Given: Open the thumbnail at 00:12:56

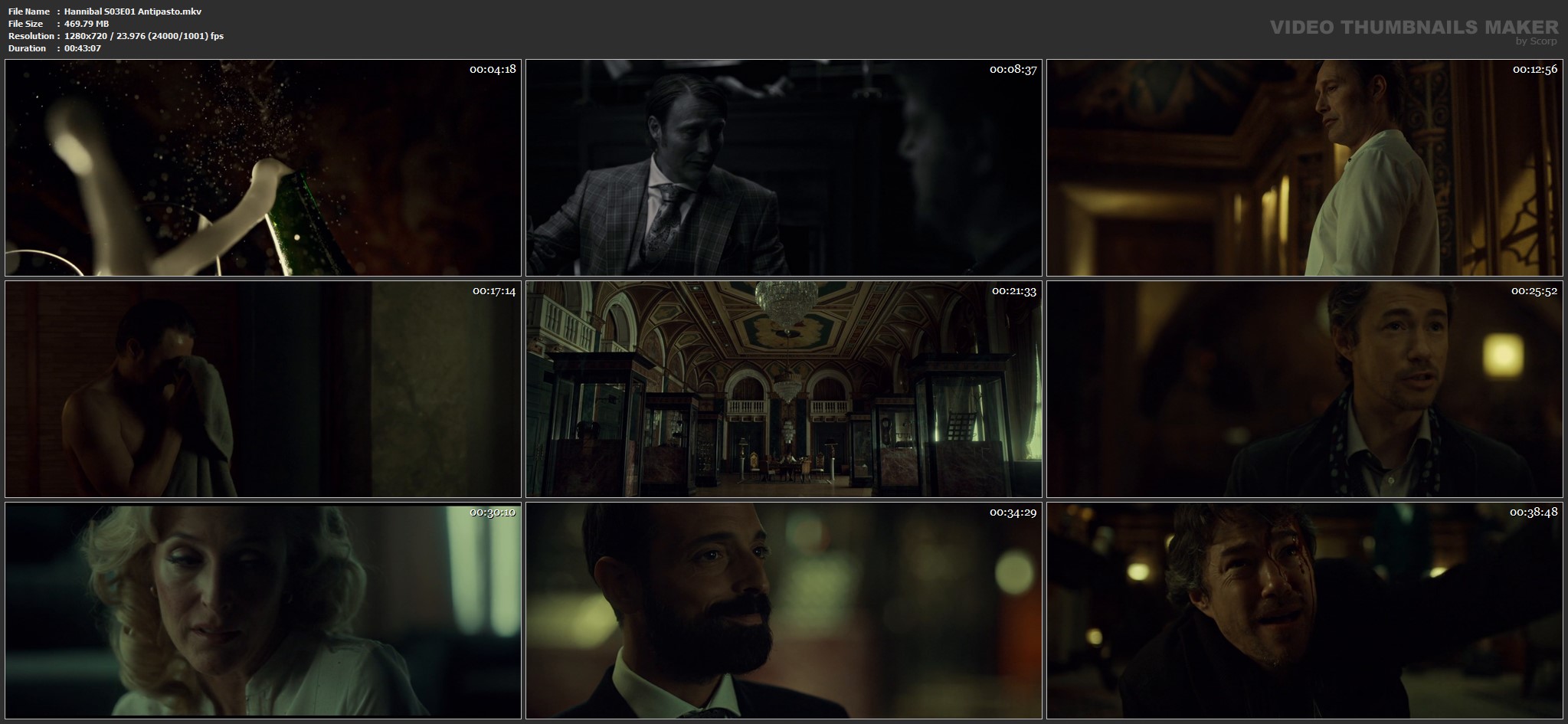Looking at the screenshot, I should (1304, 168).
